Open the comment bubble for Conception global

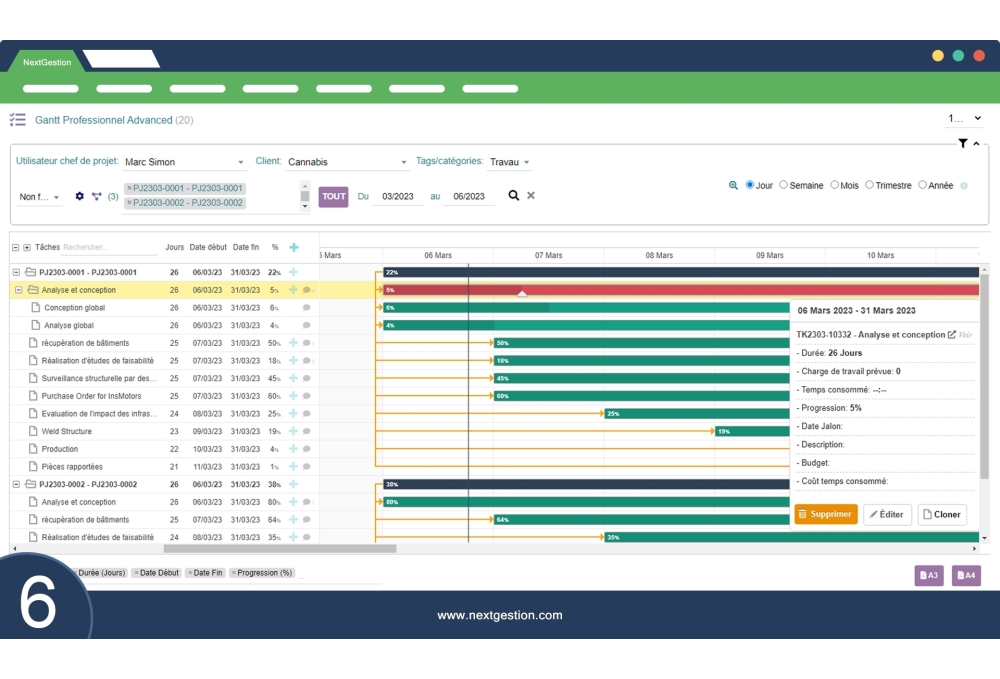pyautogui.click(x=307, y=308)
